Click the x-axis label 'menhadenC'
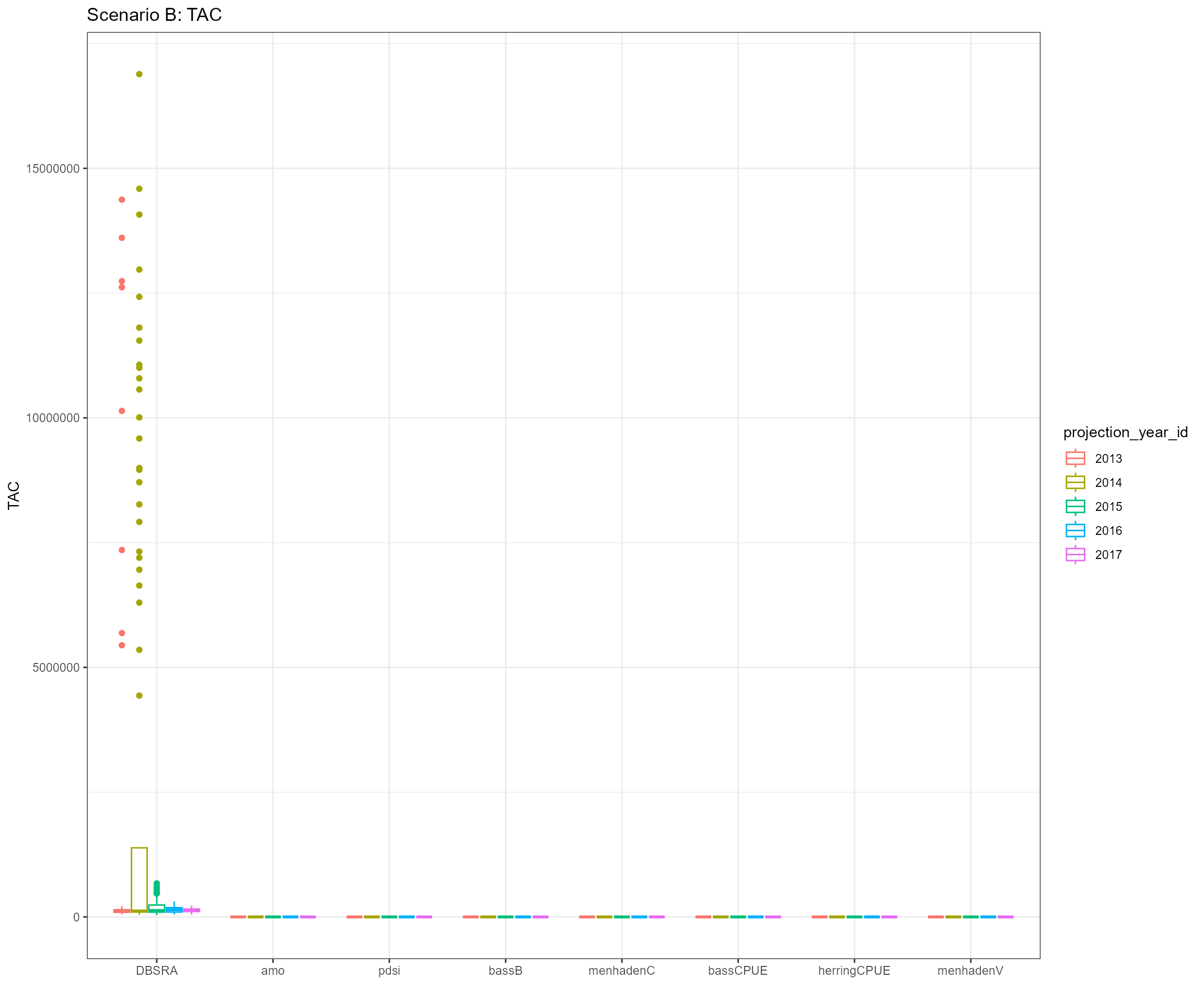The width and height of the screenshot is (1204, 1003). click(621, 971)
